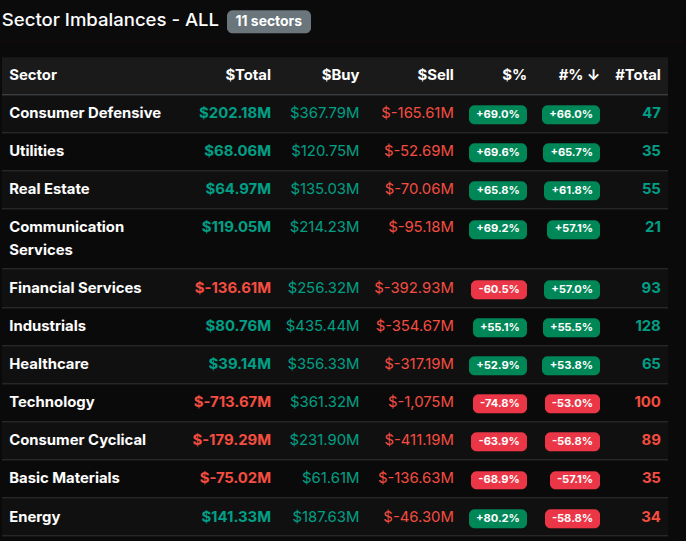Sort table by $Buy column header
Screen dimensions: 686x541
click(x=340, y=75)
